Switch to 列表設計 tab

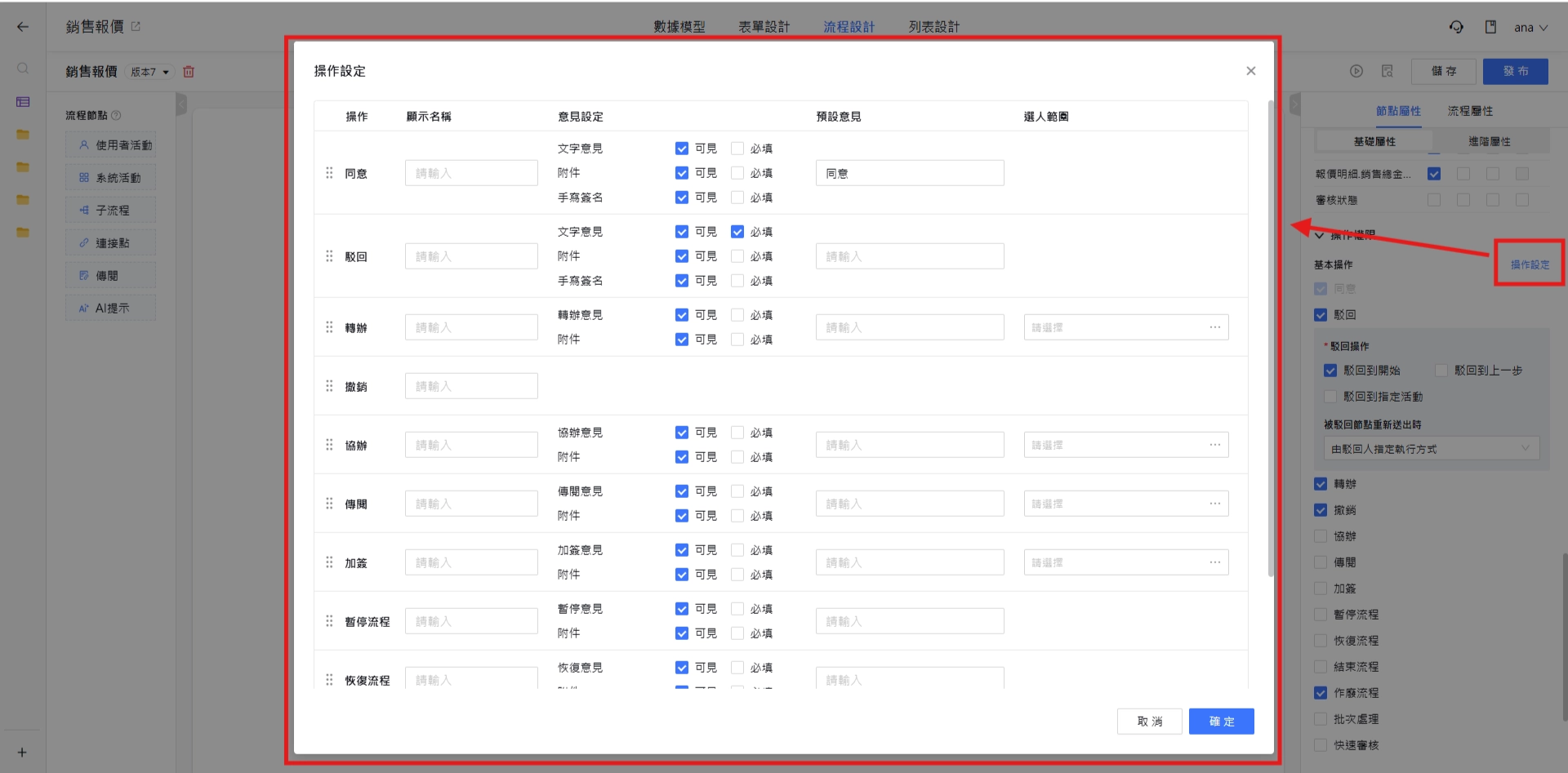(x=934, y=27)
